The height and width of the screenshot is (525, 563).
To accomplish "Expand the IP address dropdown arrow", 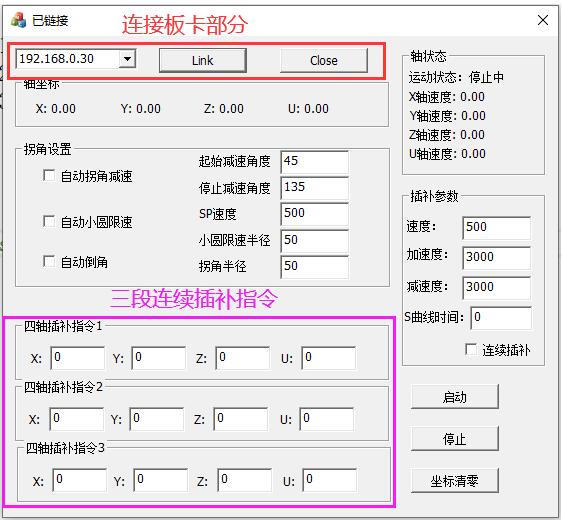I will pos(127,58).
